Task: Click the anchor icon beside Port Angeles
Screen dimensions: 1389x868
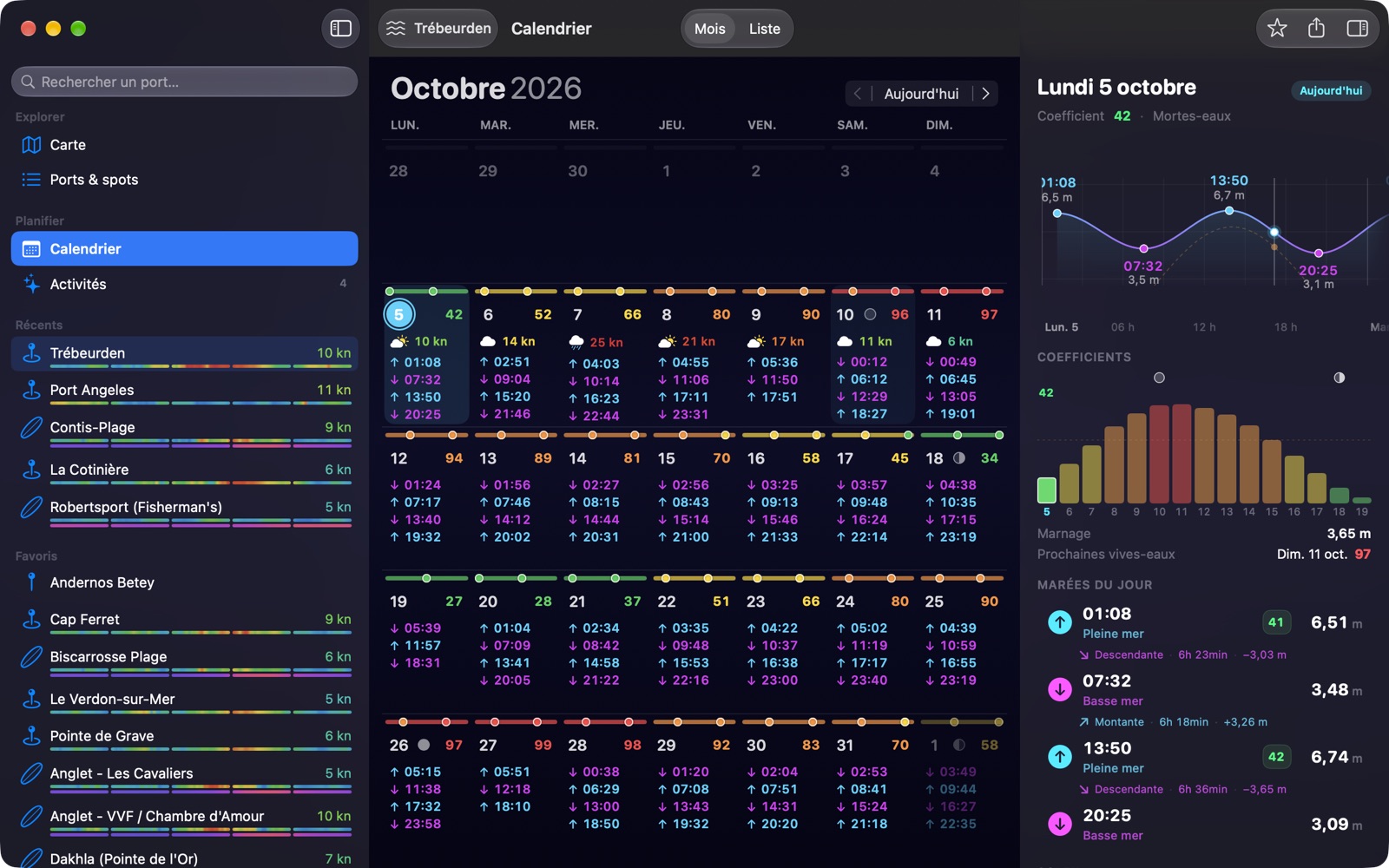Action: (x=31, y=390)
